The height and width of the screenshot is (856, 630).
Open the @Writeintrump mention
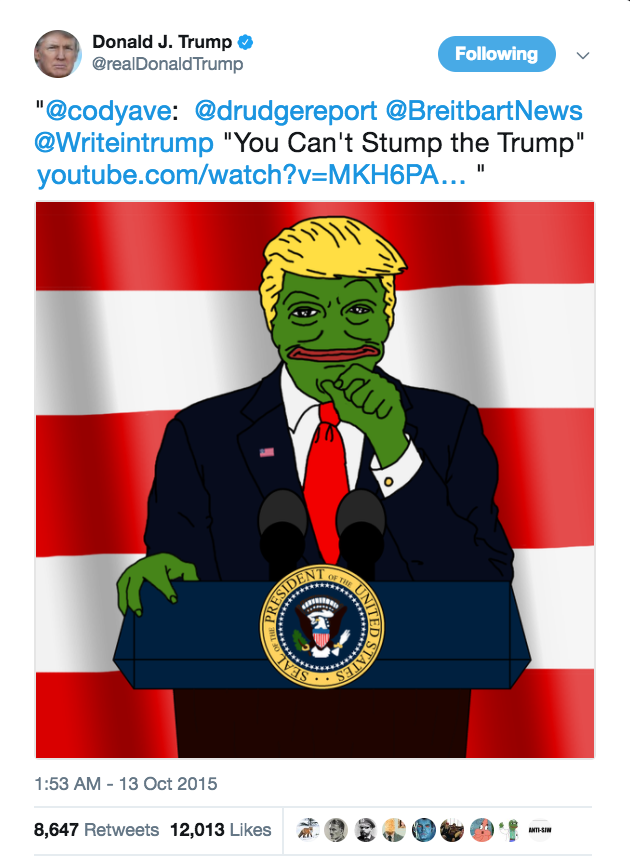tap(124, 143)
